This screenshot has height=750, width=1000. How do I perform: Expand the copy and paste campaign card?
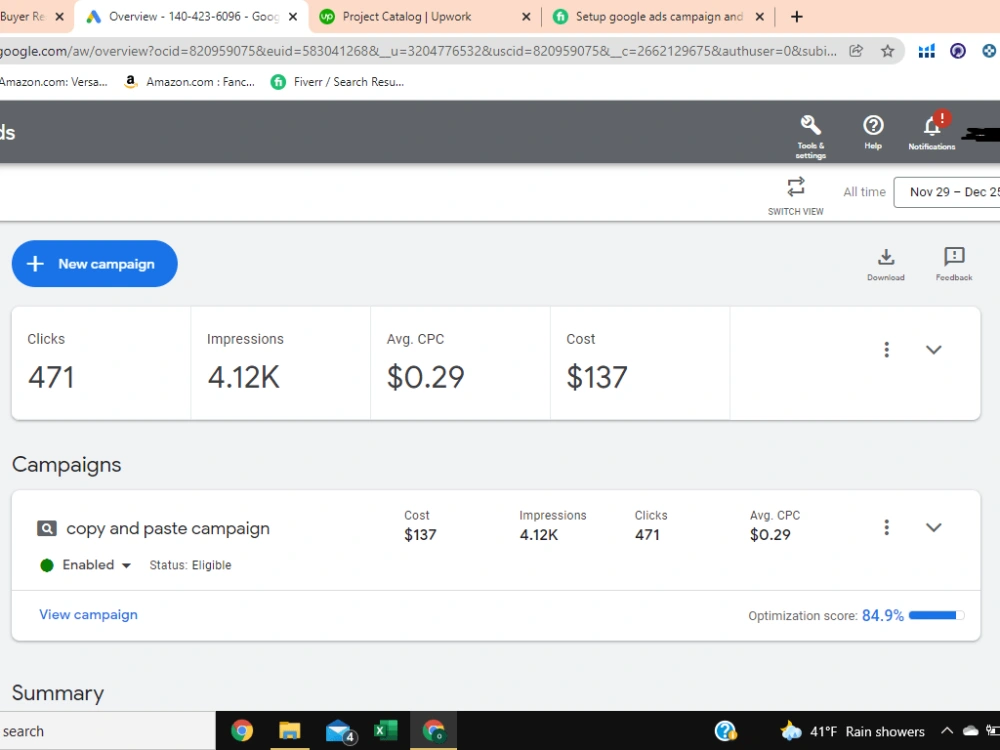[x=934, y=527]
